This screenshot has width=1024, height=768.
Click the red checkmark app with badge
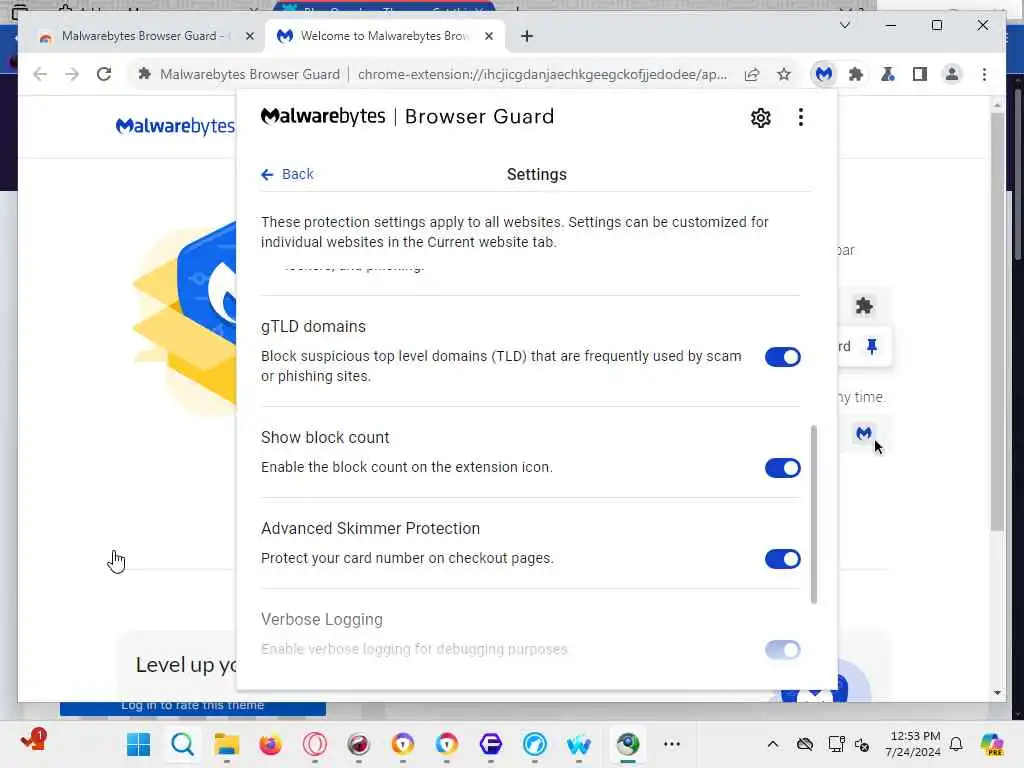pos(34,741)
